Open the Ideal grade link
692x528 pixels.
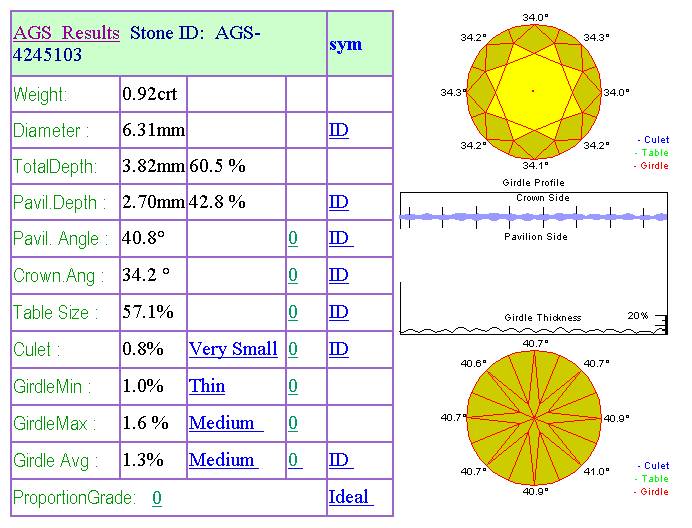point(351,497)
